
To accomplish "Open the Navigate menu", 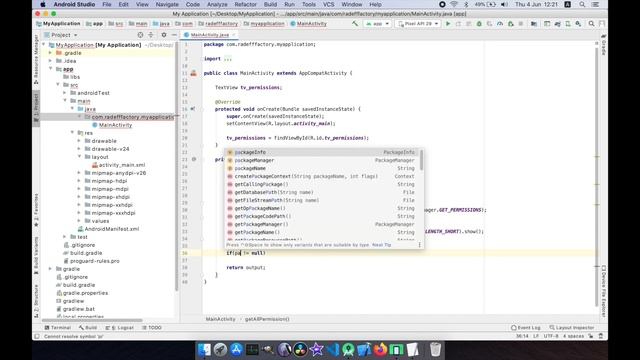I will pos(167,4).
